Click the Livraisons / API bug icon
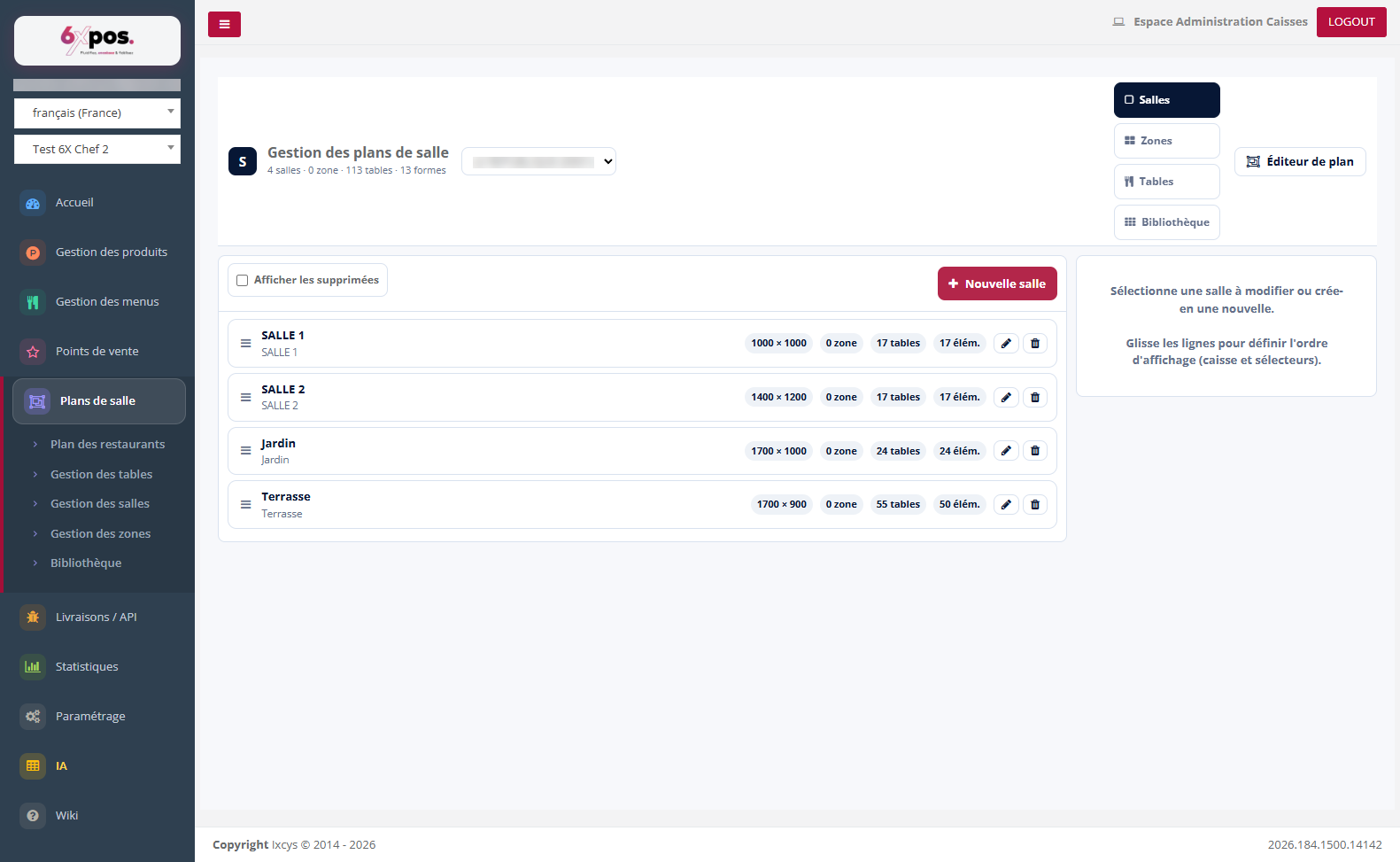This screenshot has width=1400, height=862. pos(33,617)
